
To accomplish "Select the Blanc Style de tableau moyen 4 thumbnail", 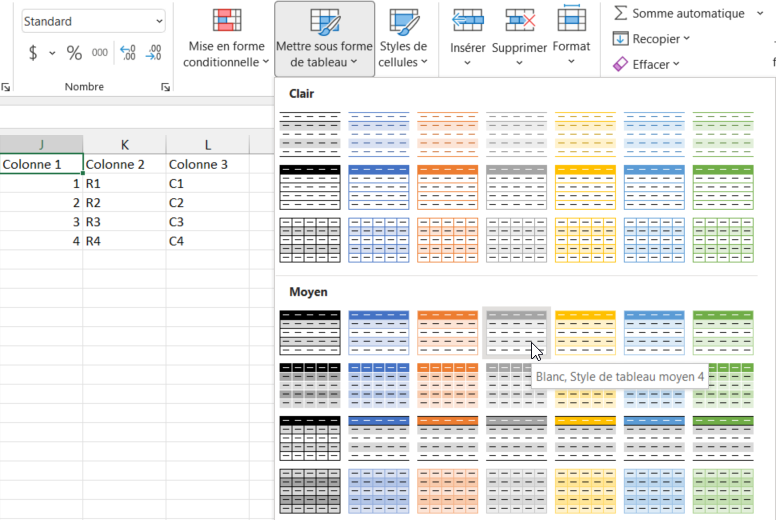I will (516, 332).
